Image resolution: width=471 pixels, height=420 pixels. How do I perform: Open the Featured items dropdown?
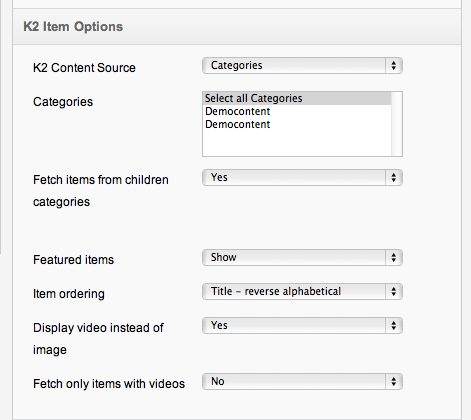(x=302, y=258)
